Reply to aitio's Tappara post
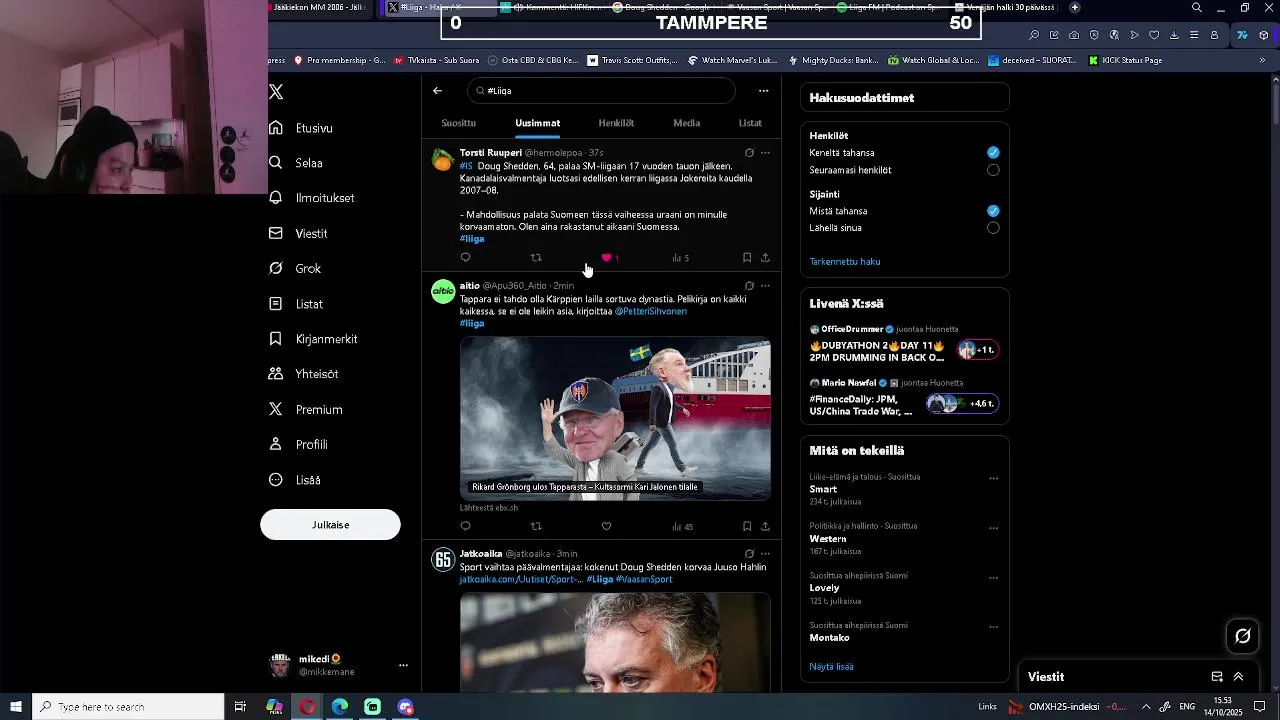The width and height of the screenshot is (1280, 720). click(465, 526)
